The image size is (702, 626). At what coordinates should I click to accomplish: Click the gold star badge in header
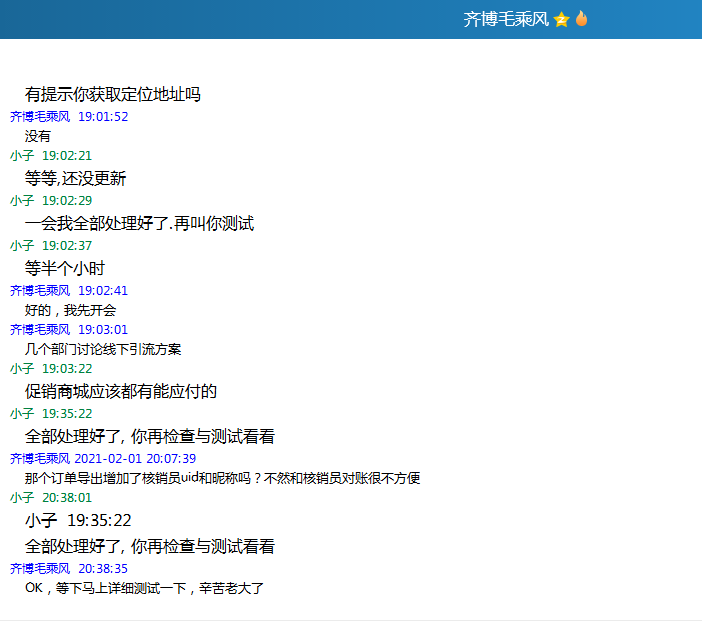(561, 19)
